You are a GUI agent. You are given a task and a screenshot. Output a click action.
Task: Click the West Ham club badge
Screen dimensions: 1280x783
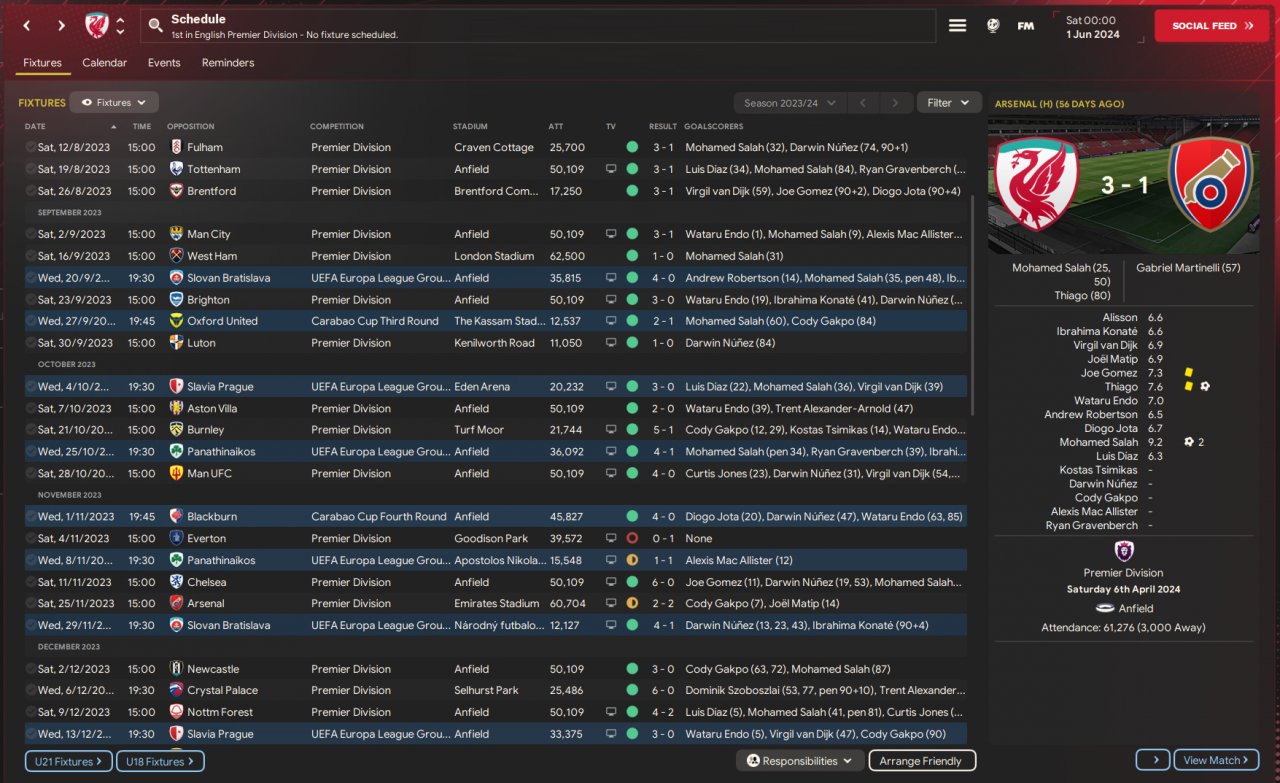[176, 256]
